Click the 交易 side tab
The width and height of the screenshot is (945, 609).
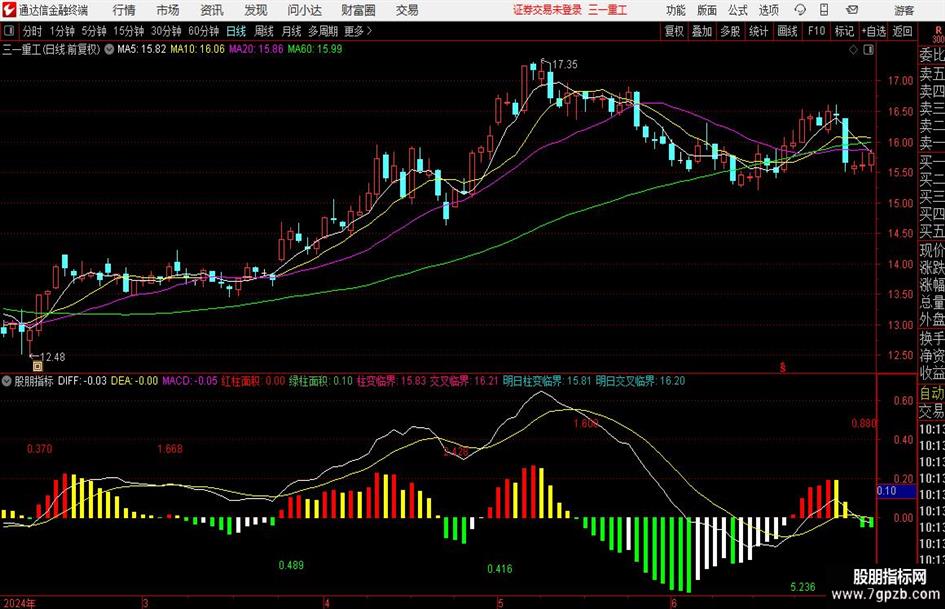(x=932, y=411)
